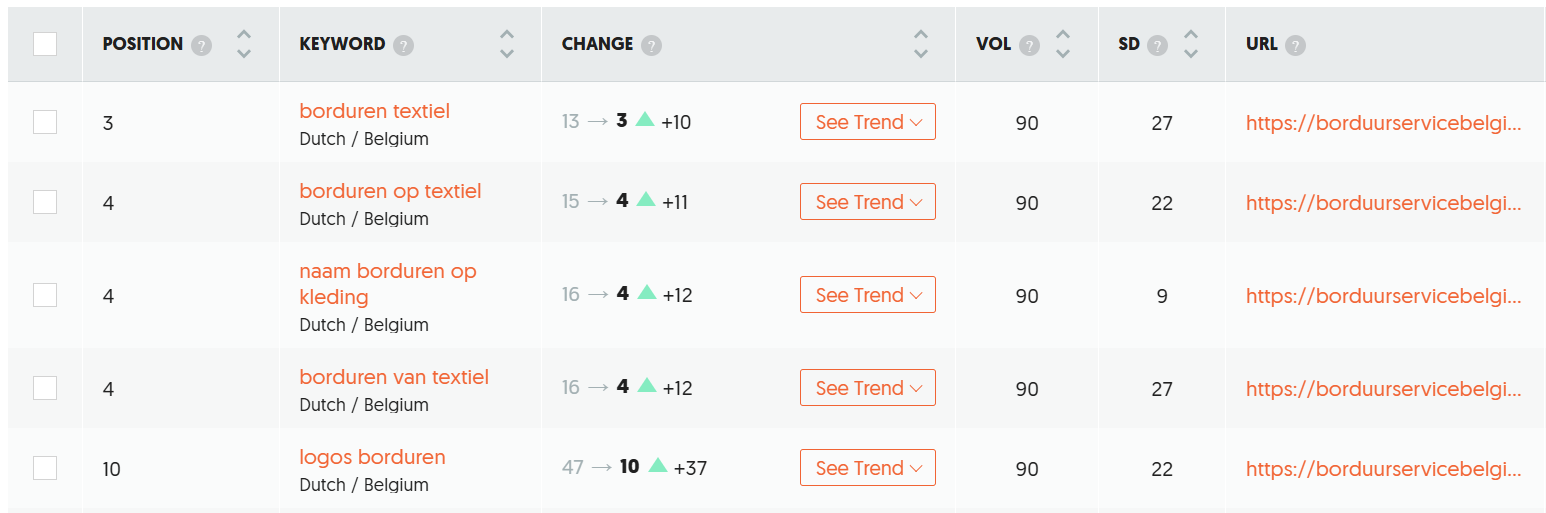Screen dimensions: 1546x513
Task: Open See Trend for naam borduren op kleding
Action: (x=868, y=295)
